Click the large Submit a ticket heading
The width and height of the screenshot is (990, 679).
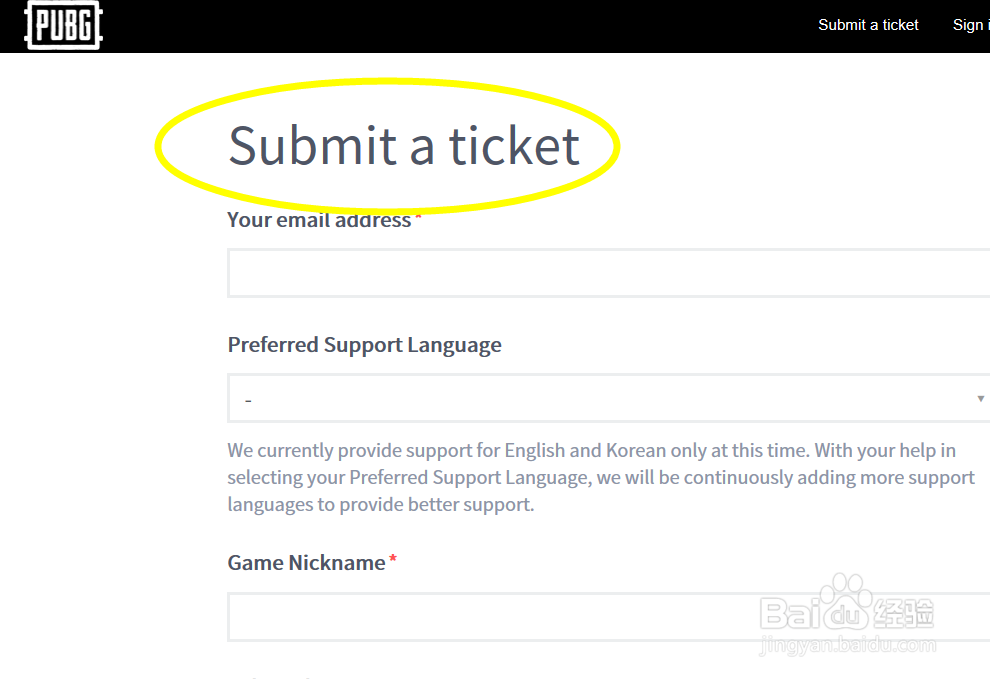click(x=403, y=146)
